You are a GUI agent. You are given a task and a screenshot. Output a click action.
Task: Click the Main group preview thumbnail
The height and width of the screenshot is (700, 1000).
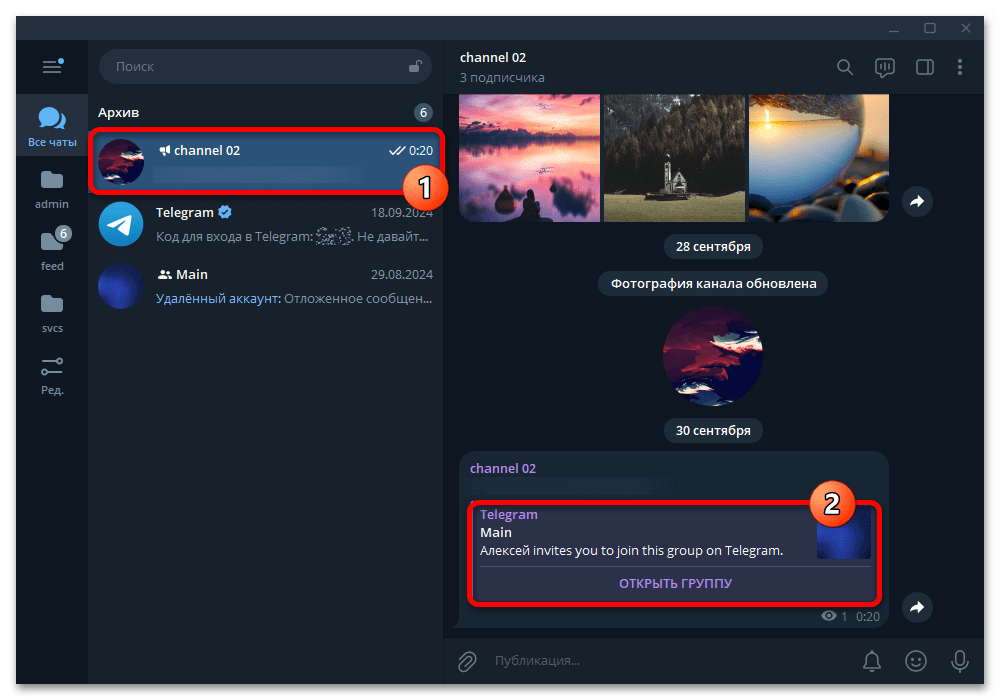click(844, 534)
